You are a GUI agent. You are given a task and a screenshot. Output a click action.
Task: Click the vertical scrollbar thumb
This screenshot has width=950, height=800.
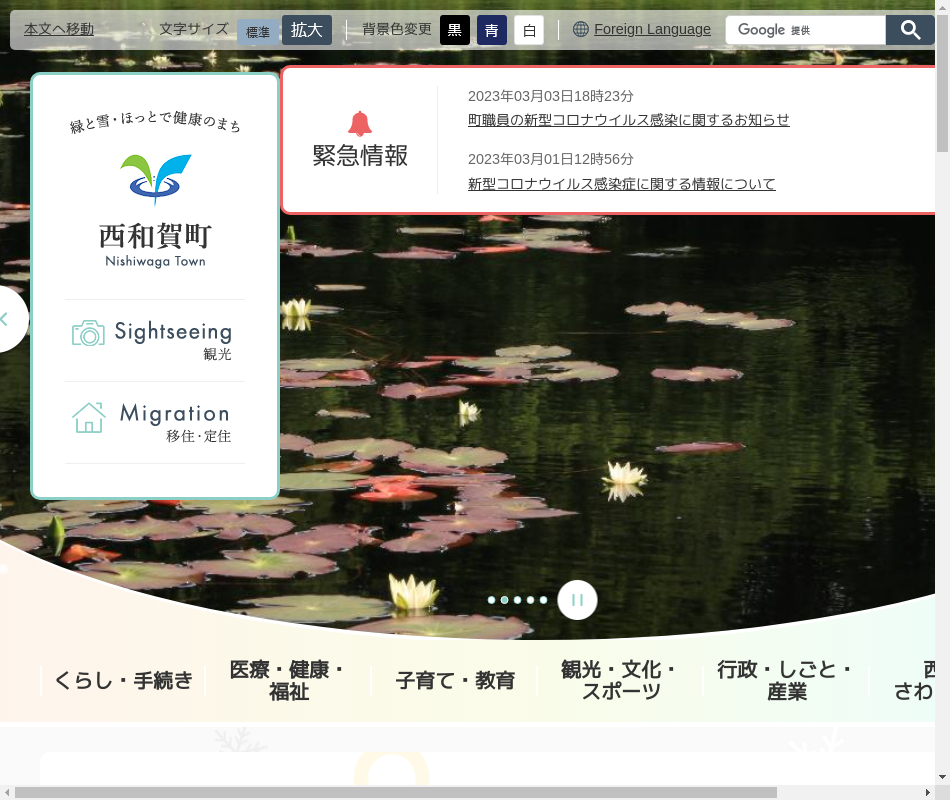tap(942, 83)
